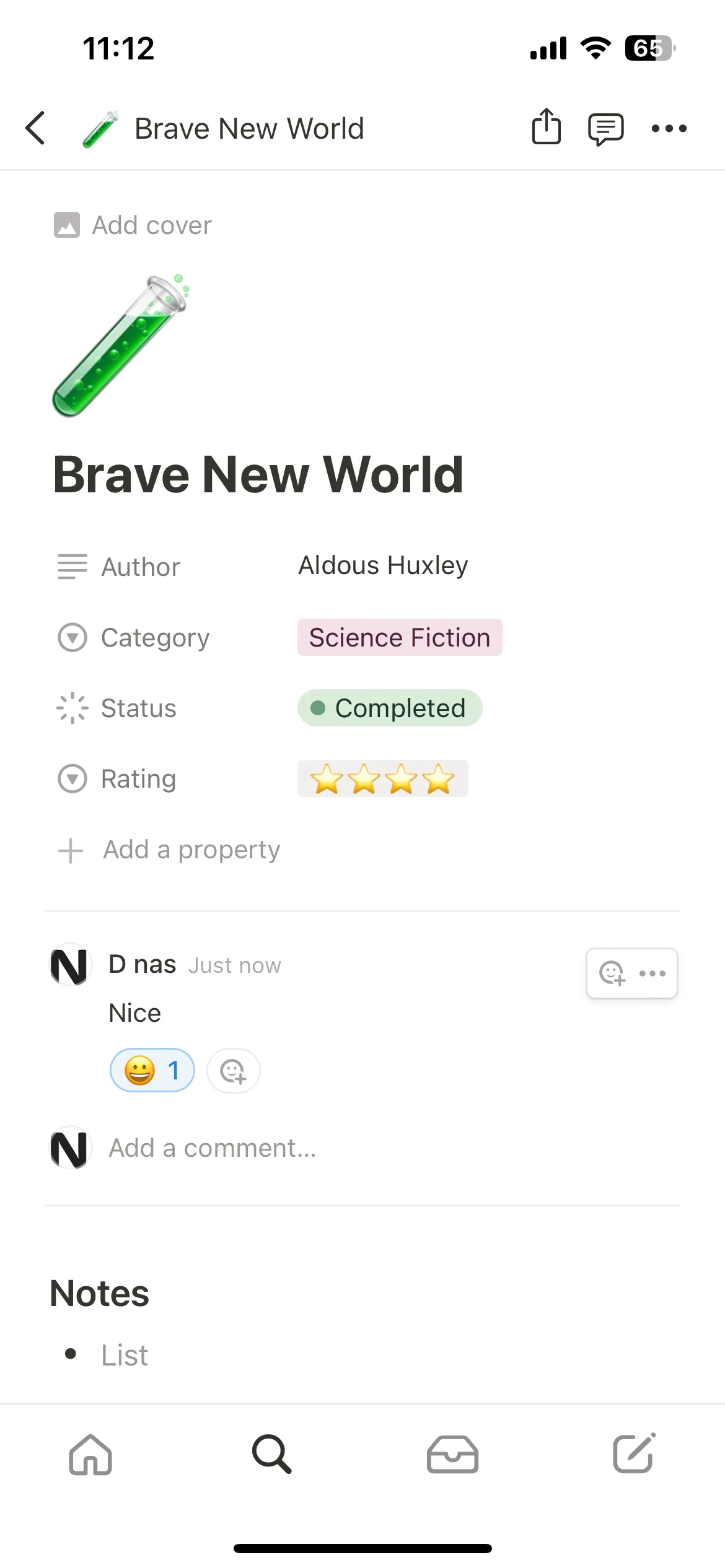Viewport: 725px width, 1568px height.
Task: Tap Add a property
Action: (x=169, y=850)
